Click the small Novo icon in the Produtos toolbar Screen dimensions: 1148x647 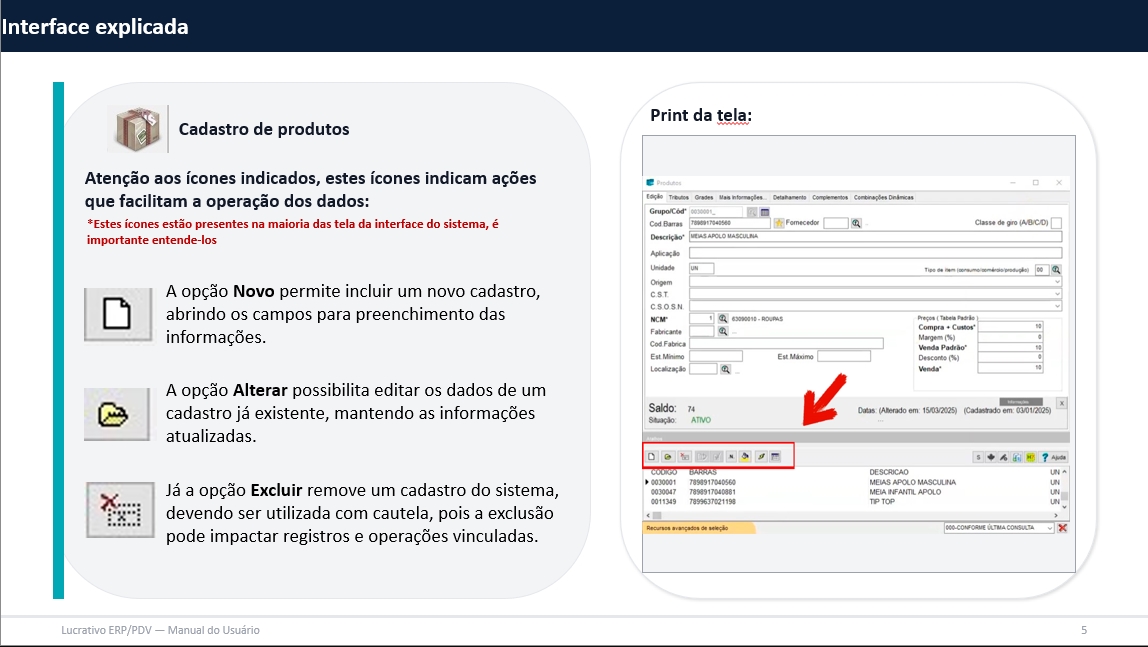tap(652, 456)
